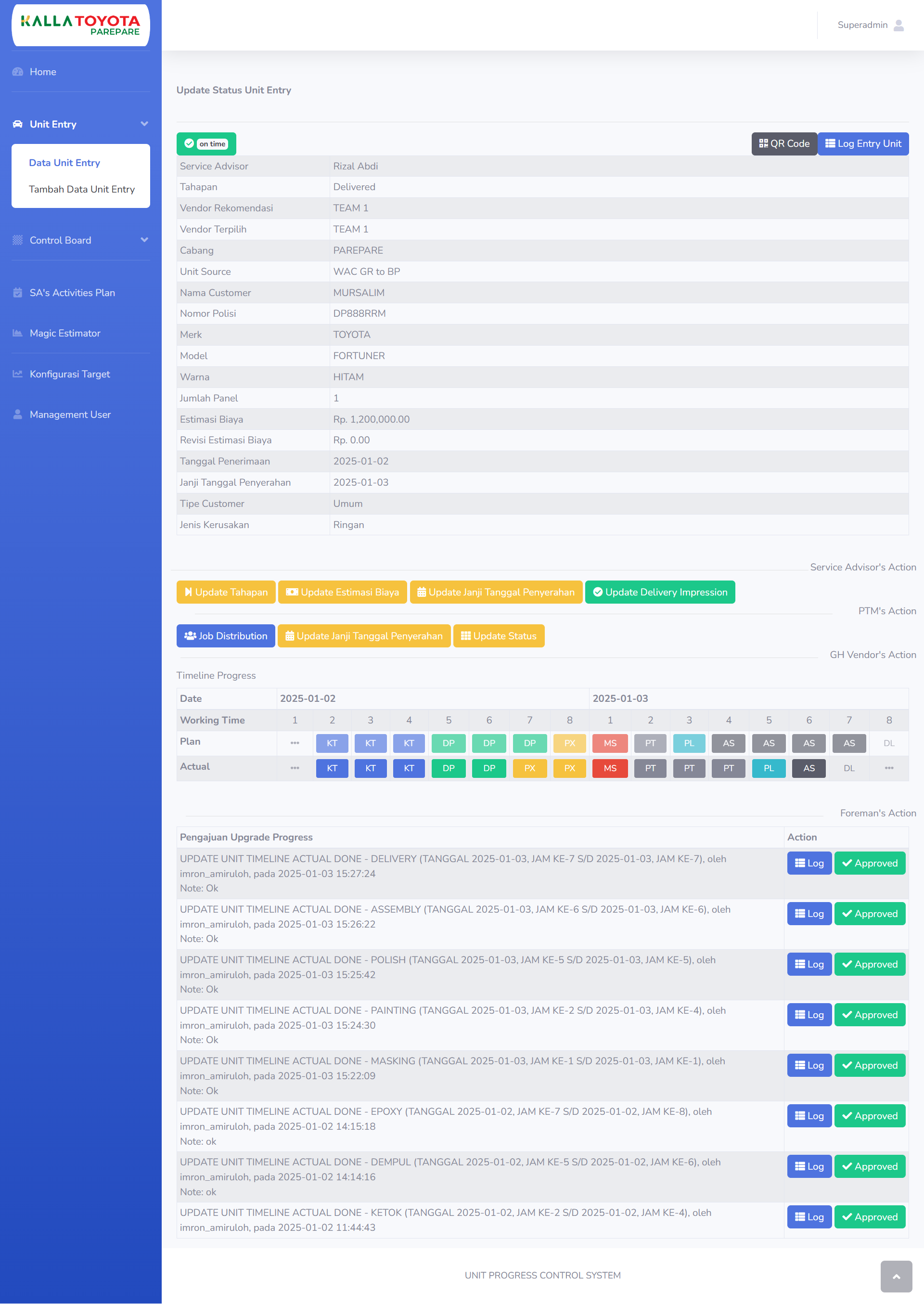
Task: Click Konfigurasi Target chart-line icon
Action: pos(18,374)
